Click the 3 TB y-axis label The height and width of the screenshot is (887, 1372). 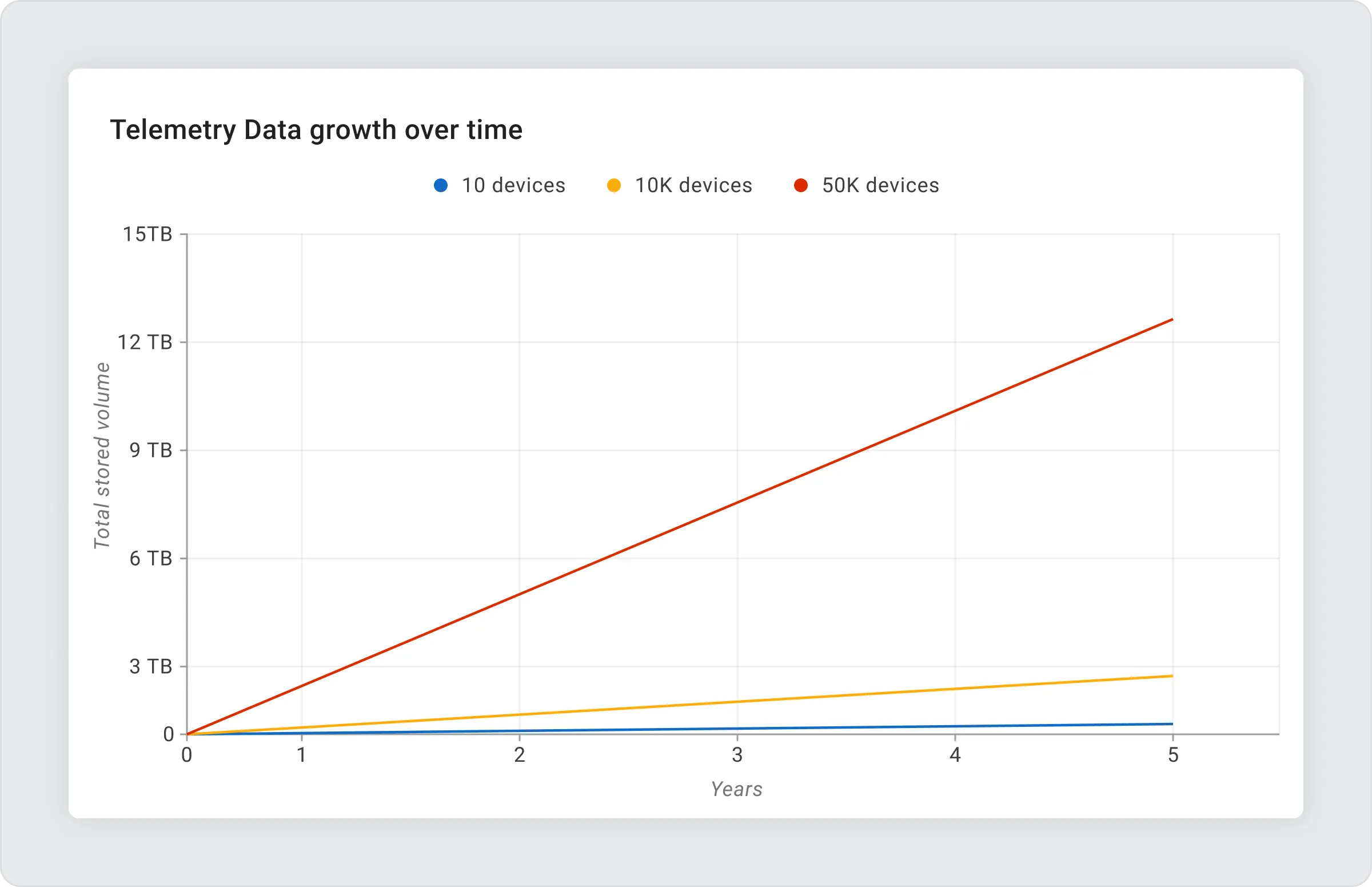pos(151,666)
